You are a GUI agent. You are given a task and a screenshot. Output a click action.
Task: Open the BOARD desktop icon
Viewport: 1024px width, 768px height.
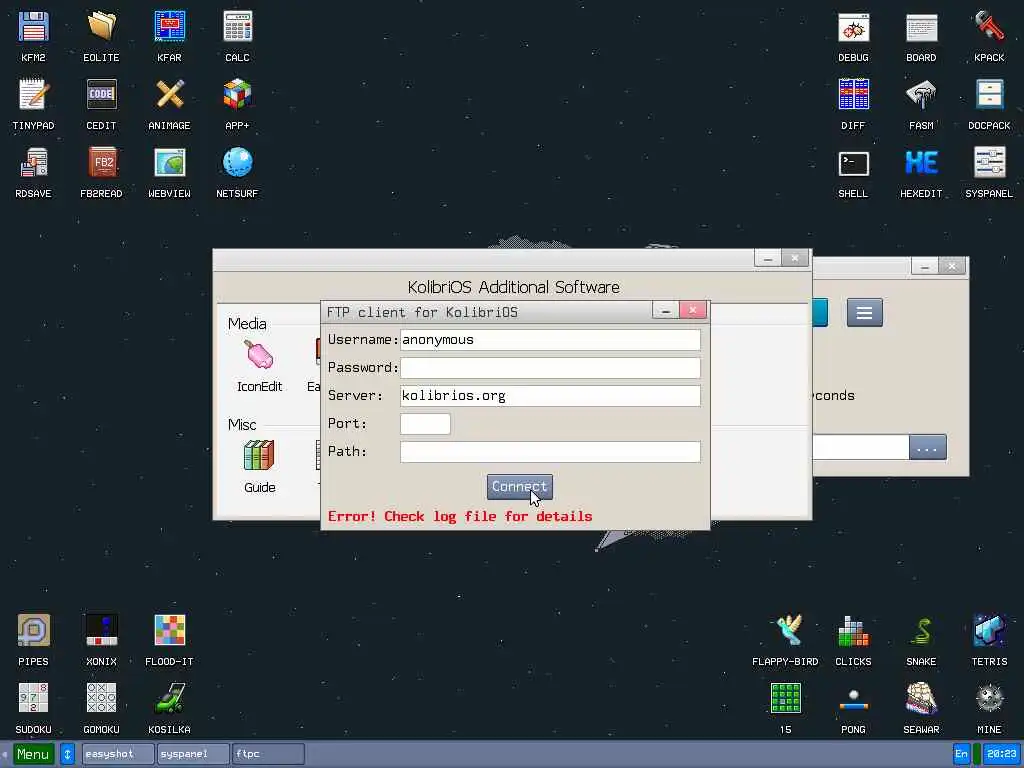[x=921, y=27]
